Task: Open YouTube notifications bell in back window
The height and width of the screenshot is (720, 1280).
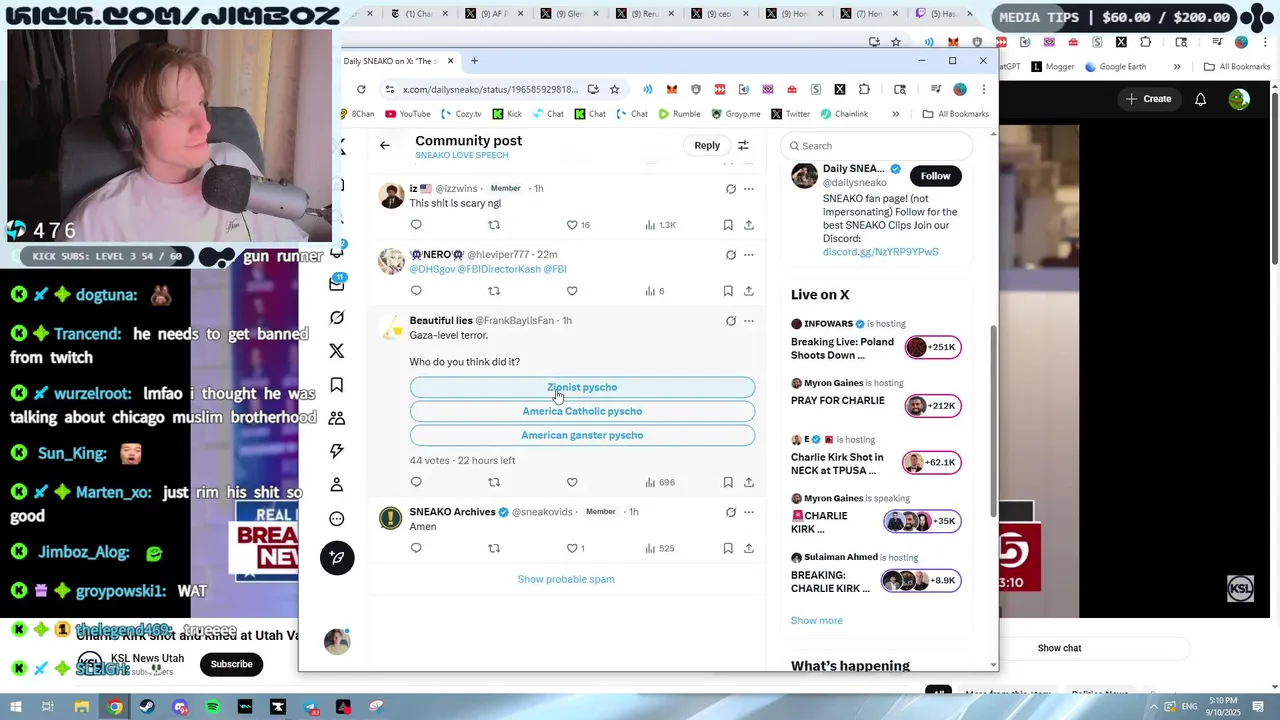Action: coord(1201,99)
